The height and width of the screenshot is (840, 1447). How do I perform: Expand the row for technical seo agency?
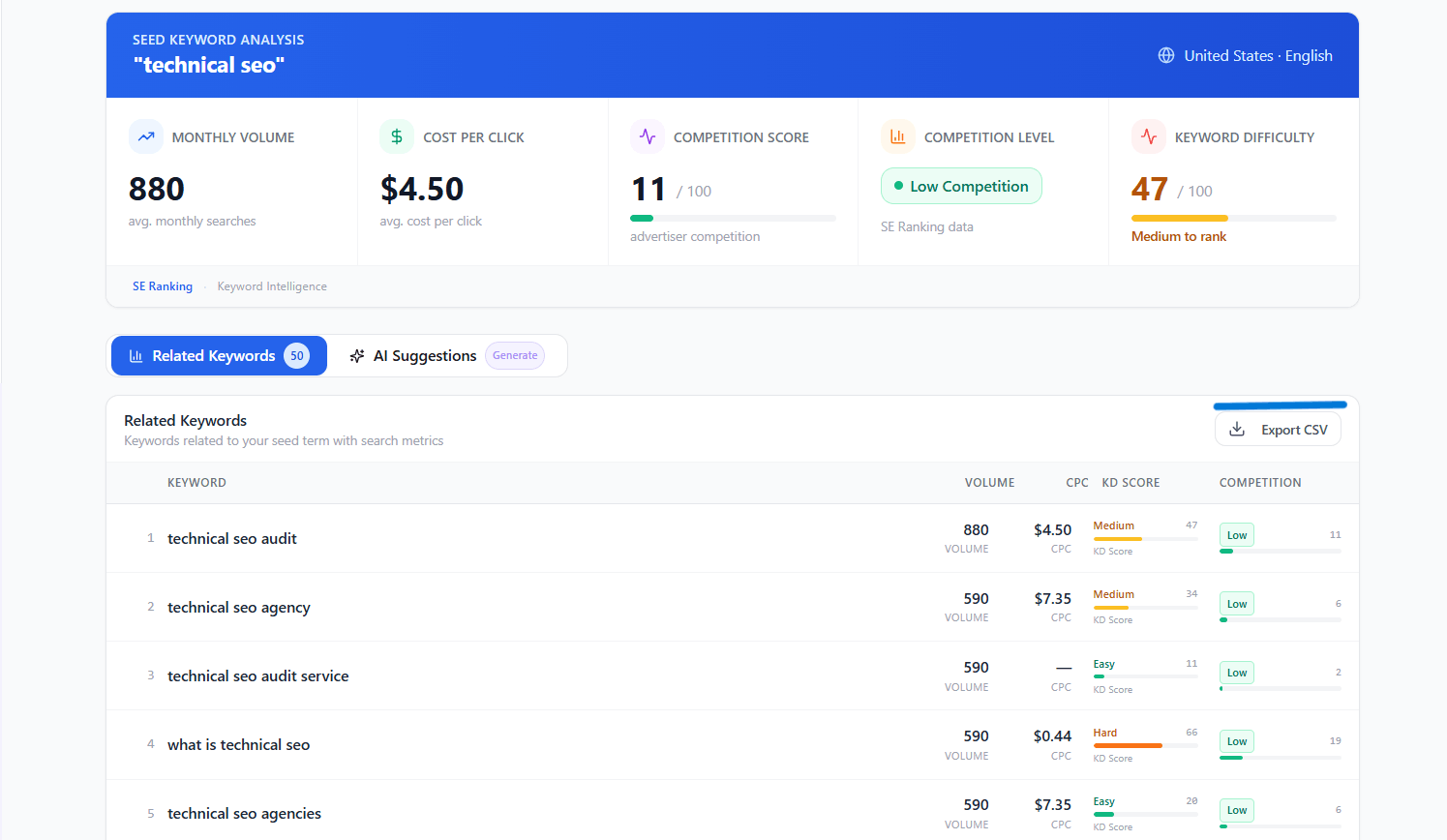(239, 607)
